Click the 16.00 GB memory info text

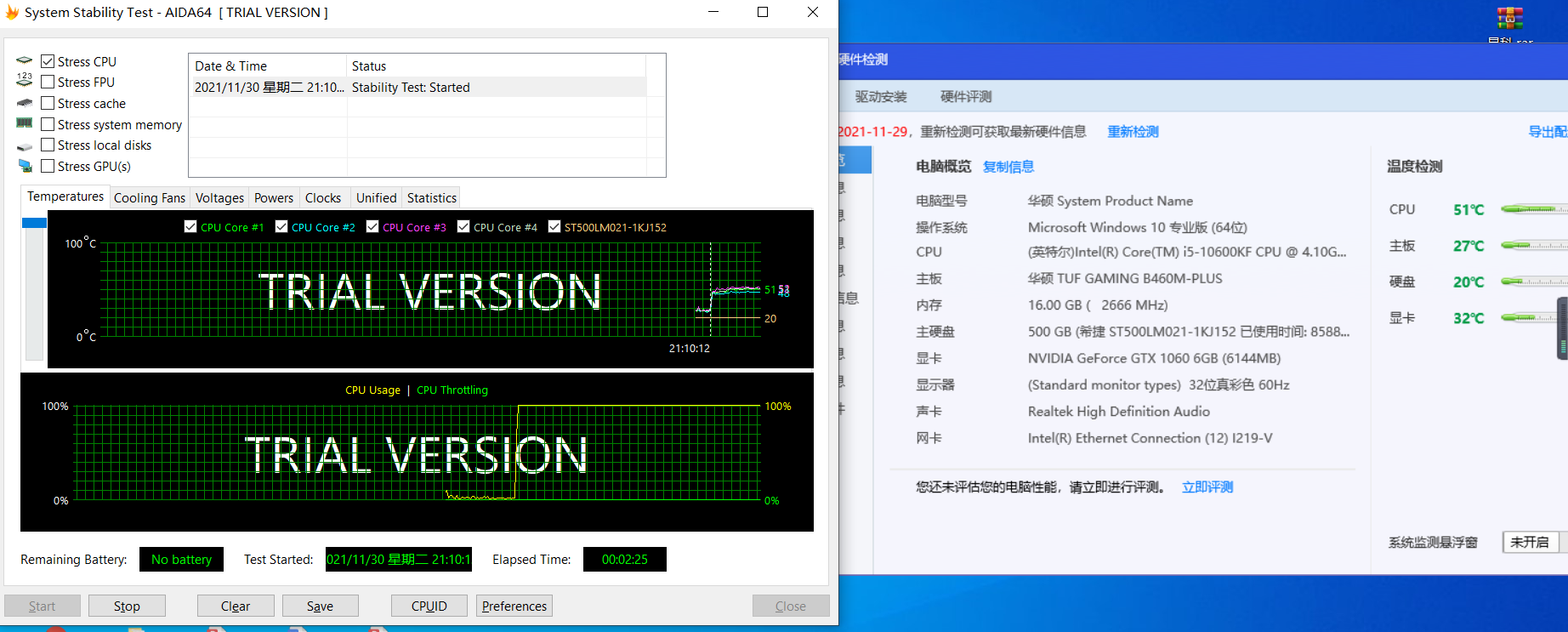pyautogui.click(x=1098, y=305)
